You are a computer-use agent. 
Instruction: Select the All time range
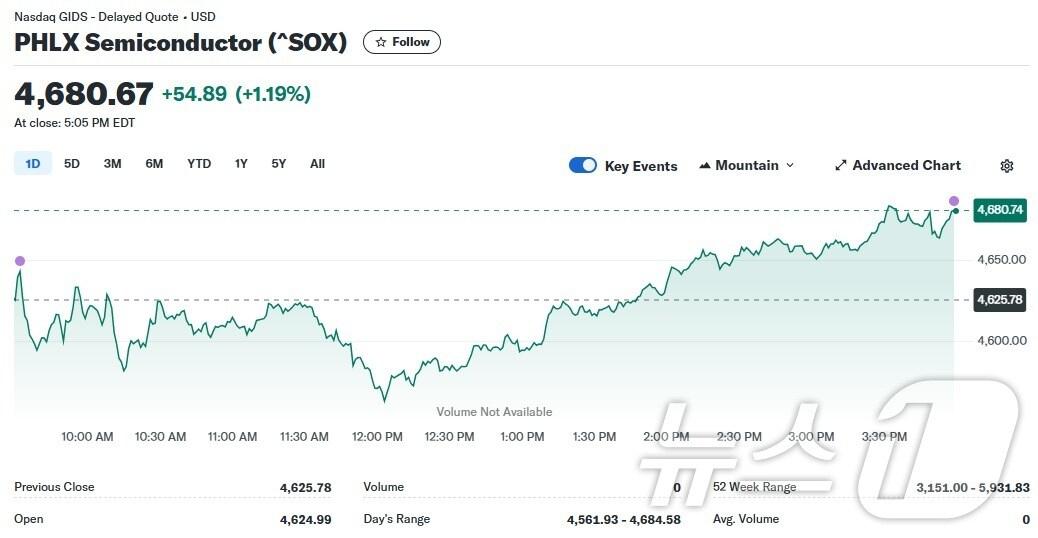[317, 164]
